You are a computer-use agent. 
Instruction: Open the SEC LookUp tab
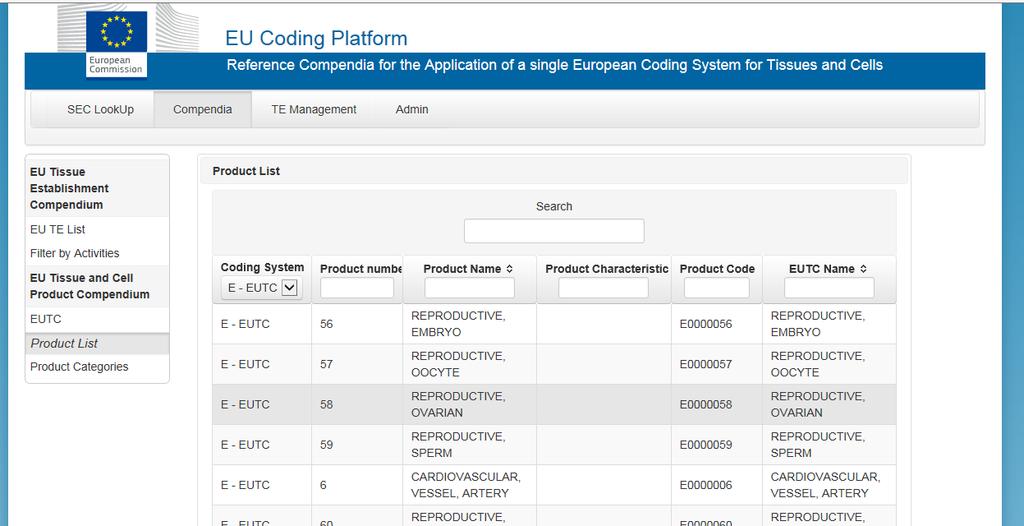pyautogui.click(x=101, y=110)
